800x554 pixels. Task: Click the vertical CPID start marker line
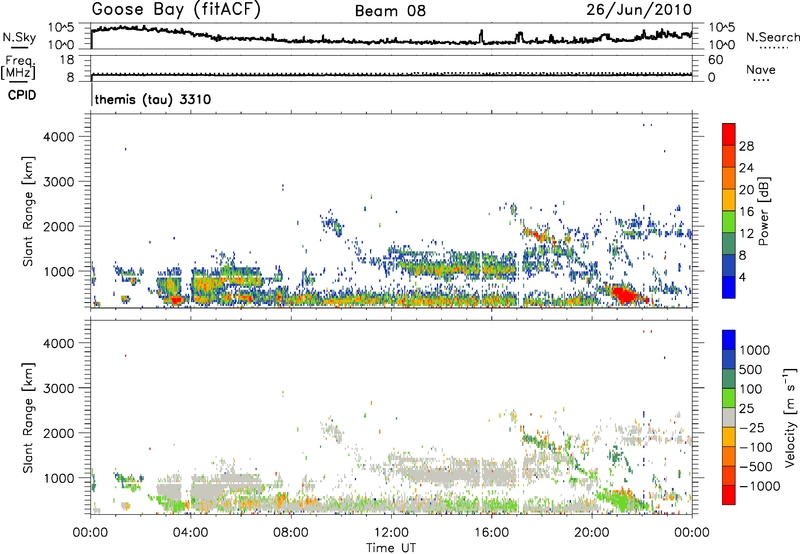(x=92, y=94)
